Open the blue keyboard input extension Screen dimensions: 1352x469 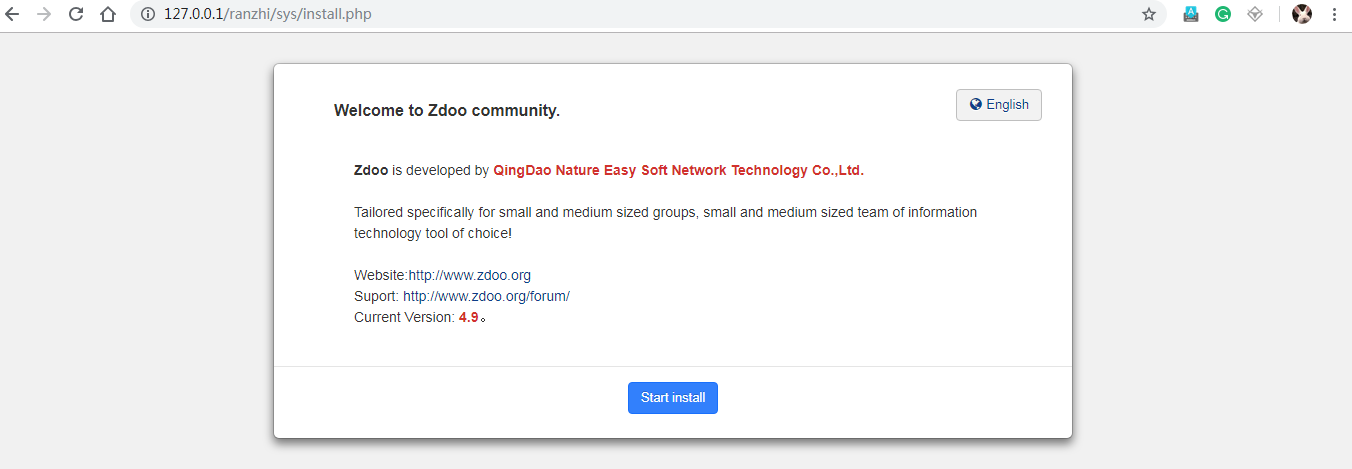(1190, 15)
